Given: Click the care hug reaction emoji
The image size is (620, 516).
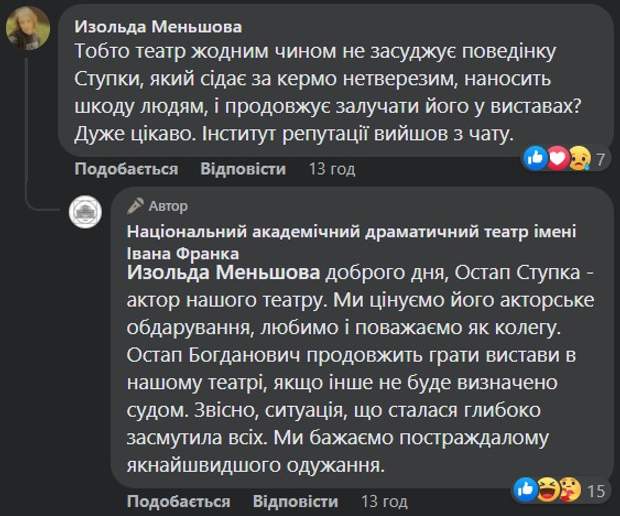Looking at the screenshot, I should (567, 489).
